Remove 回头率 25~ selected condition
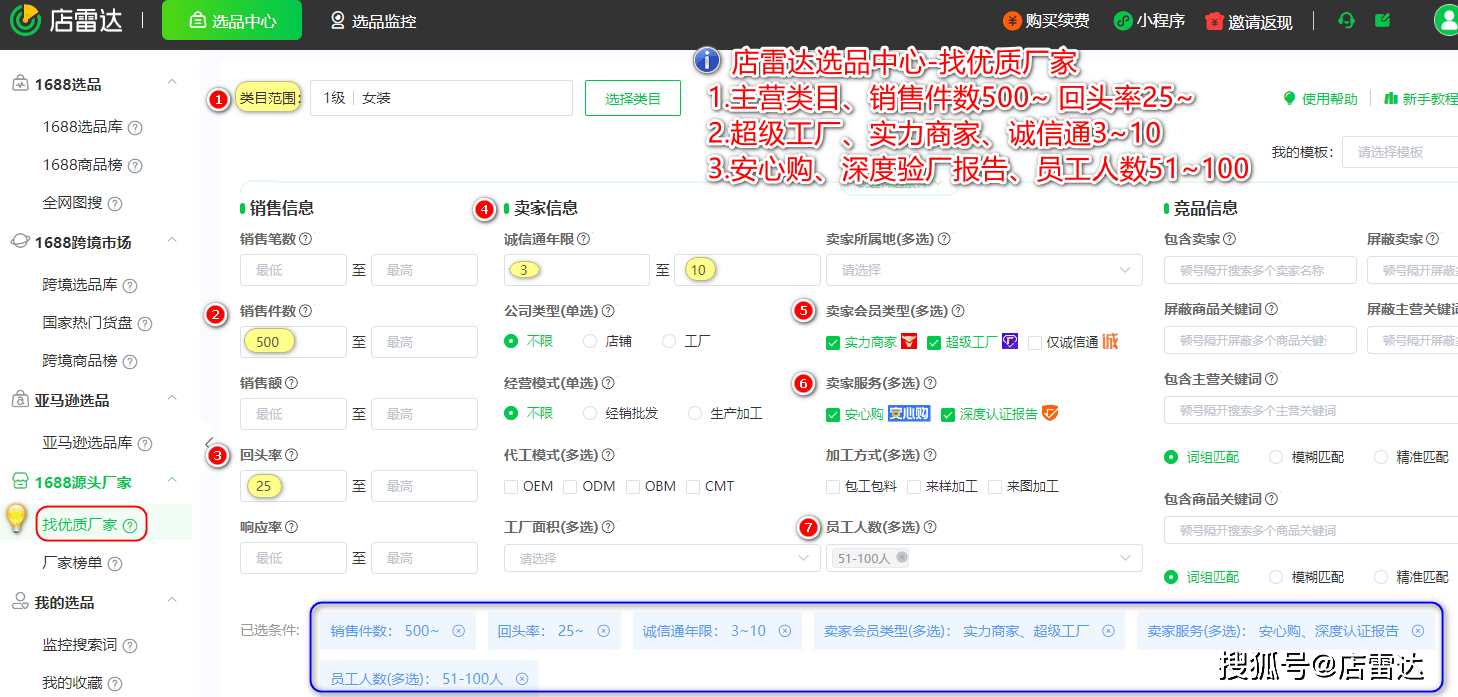The height and width of the screenshot is (697, 1458). 604,631
